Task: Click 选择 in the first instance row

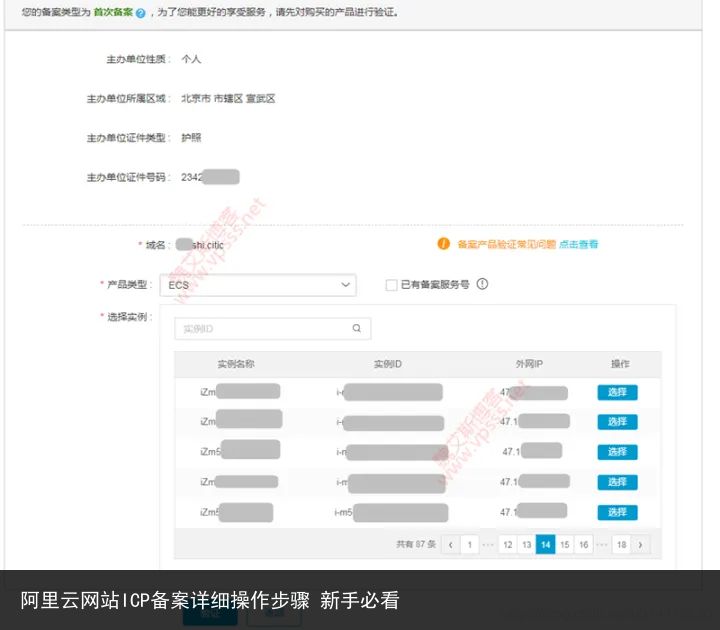Action: pyautogui.click(x=617, y=392)
